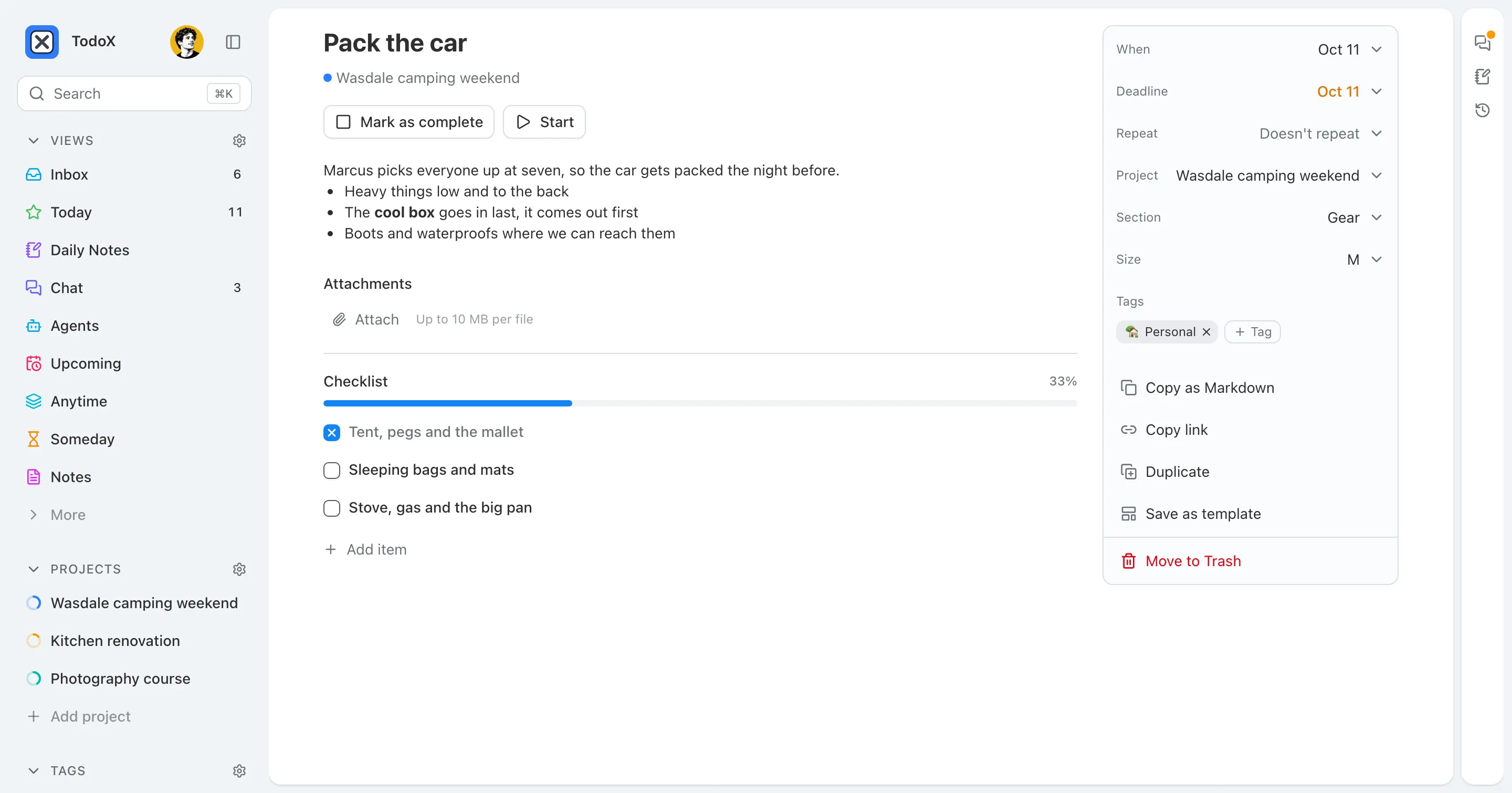Click the Pack the car title
Image resolution: width=1512 pixels, height=793 pixels.
(x=395, y=43)
